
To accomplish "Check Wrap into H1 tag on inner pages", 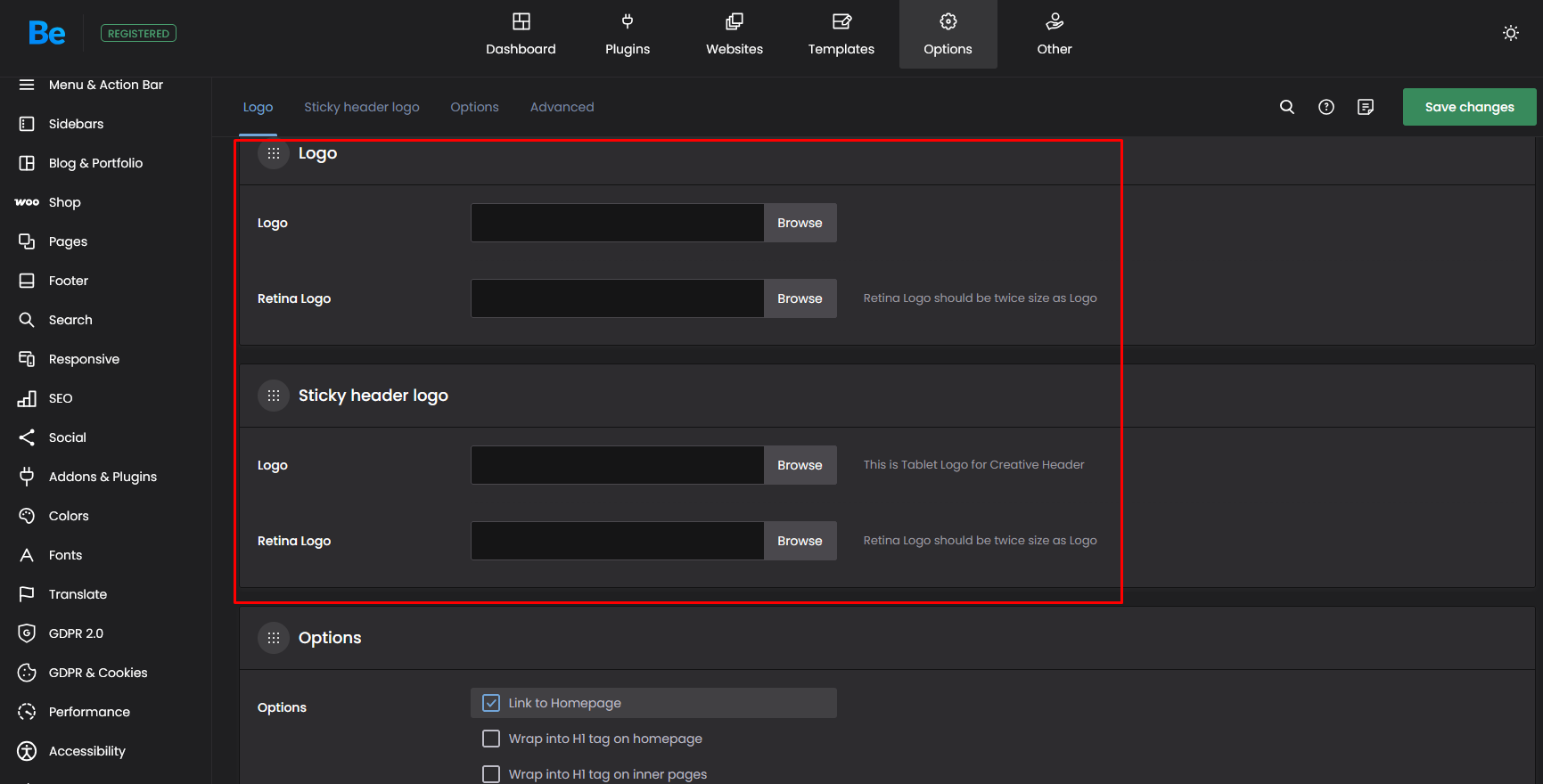I will click(491, 773).
